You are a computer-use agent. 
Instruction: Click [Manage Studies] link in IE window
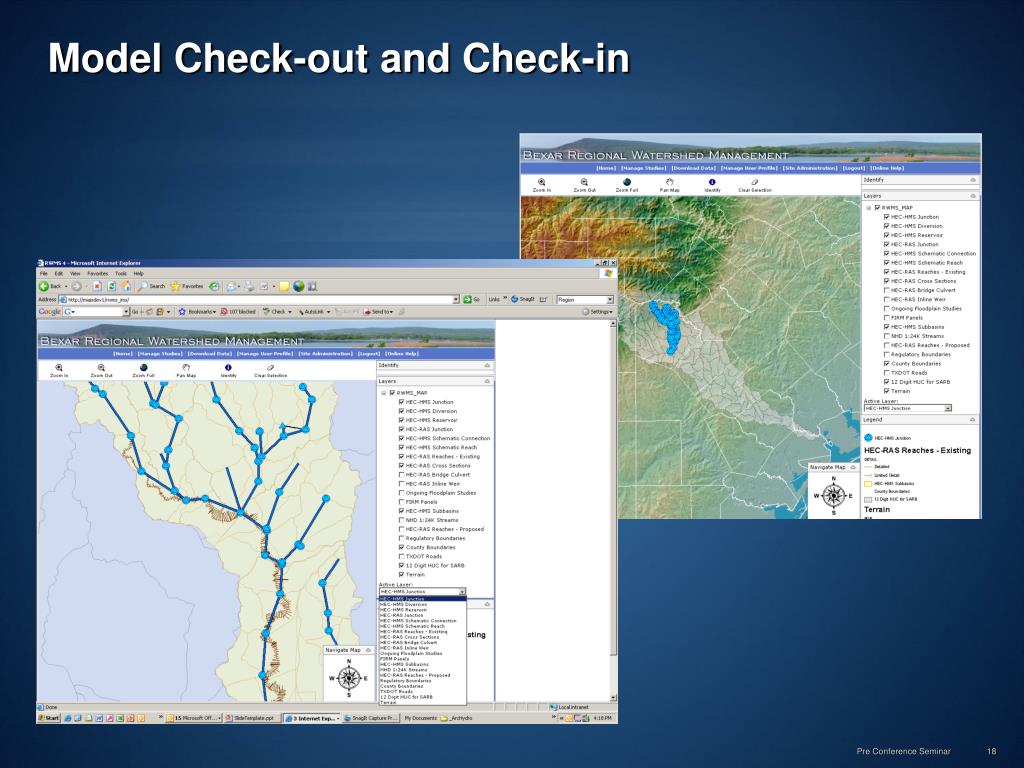click(x=160, y=354)
